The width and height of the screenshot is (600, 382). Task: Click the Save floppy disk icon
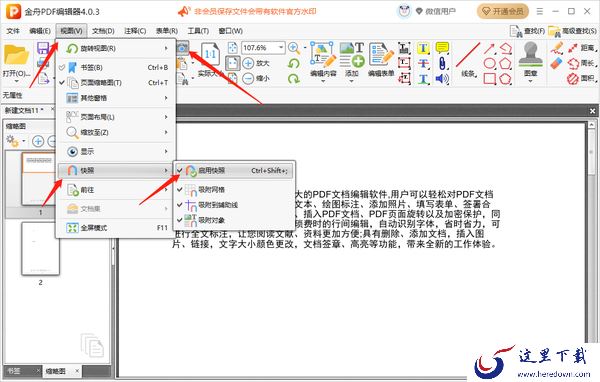coord(43,48)
